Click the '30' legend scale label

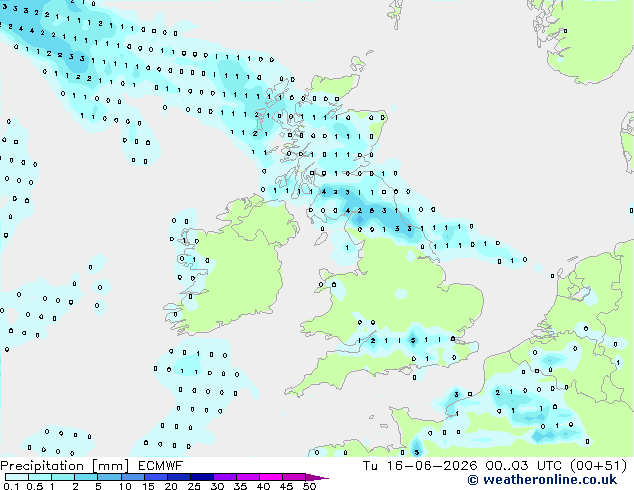pos(217,486)
